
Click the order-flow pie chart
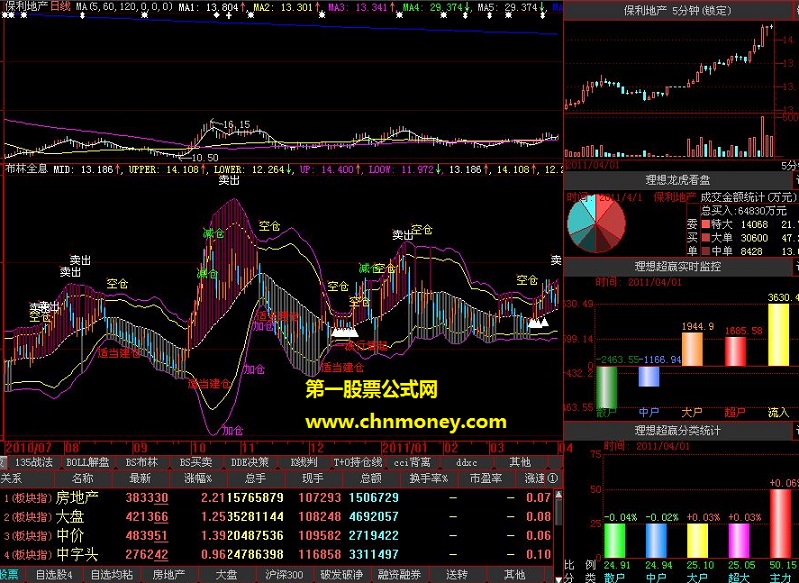point(596,224)
